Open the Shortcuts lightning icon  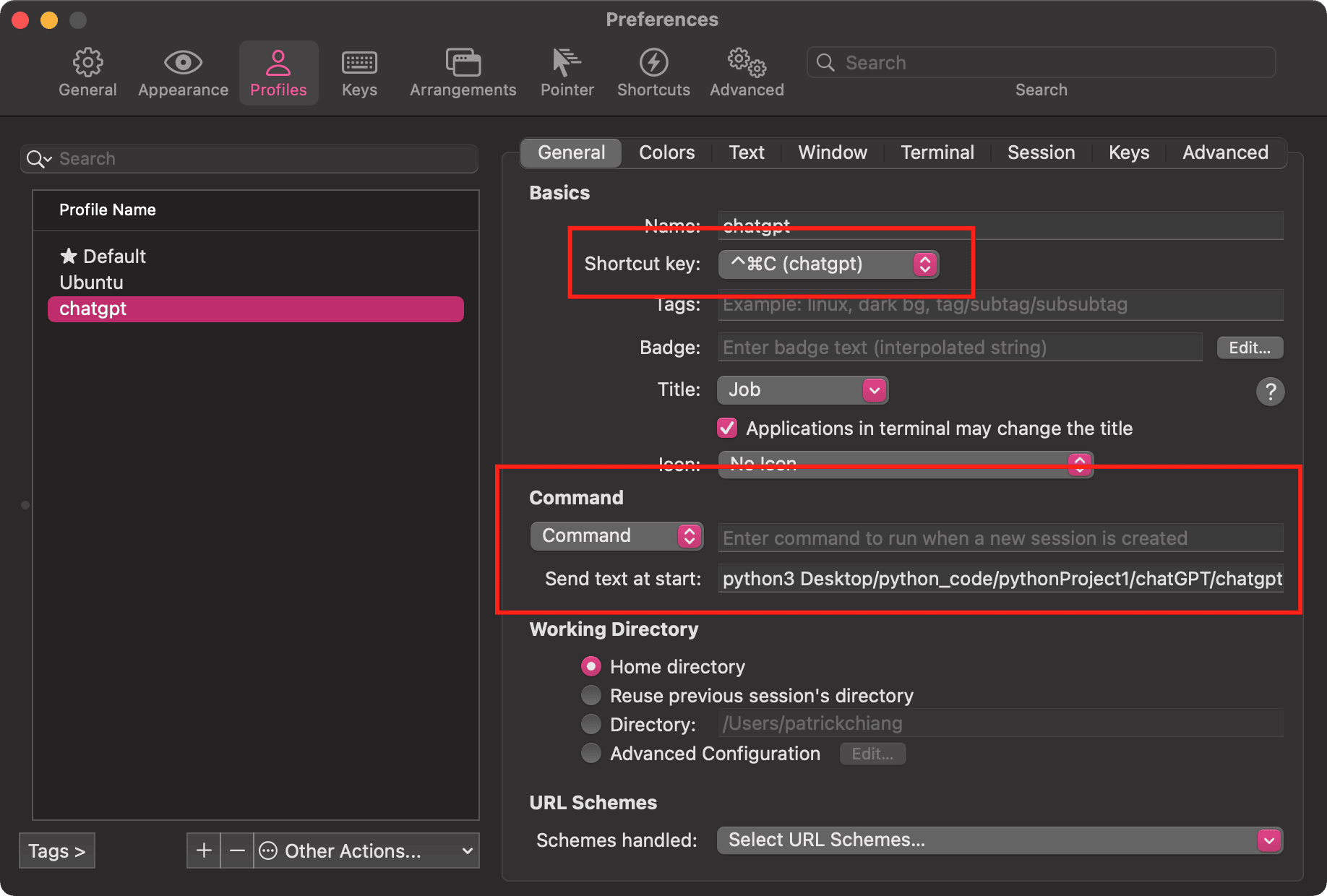click(x=653, y=63)
